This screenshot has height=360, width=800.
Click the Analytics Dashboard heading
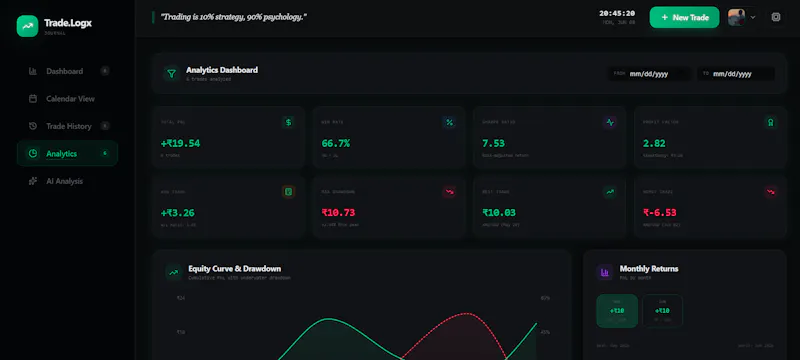[222, 70]
